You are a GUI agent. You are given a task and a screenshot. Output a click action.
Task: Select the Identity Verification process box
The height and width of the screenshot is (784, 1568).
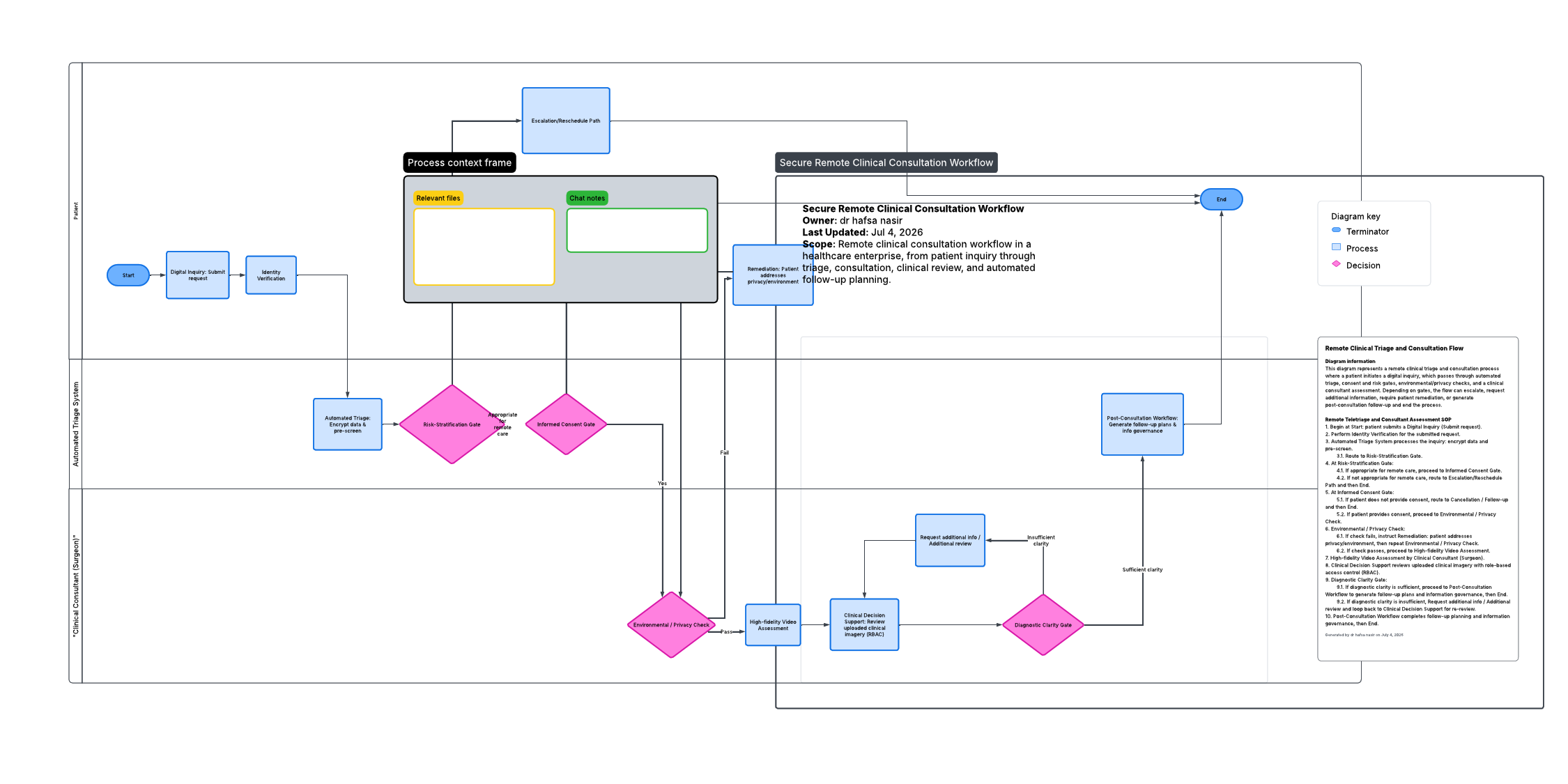click(271, 275)
